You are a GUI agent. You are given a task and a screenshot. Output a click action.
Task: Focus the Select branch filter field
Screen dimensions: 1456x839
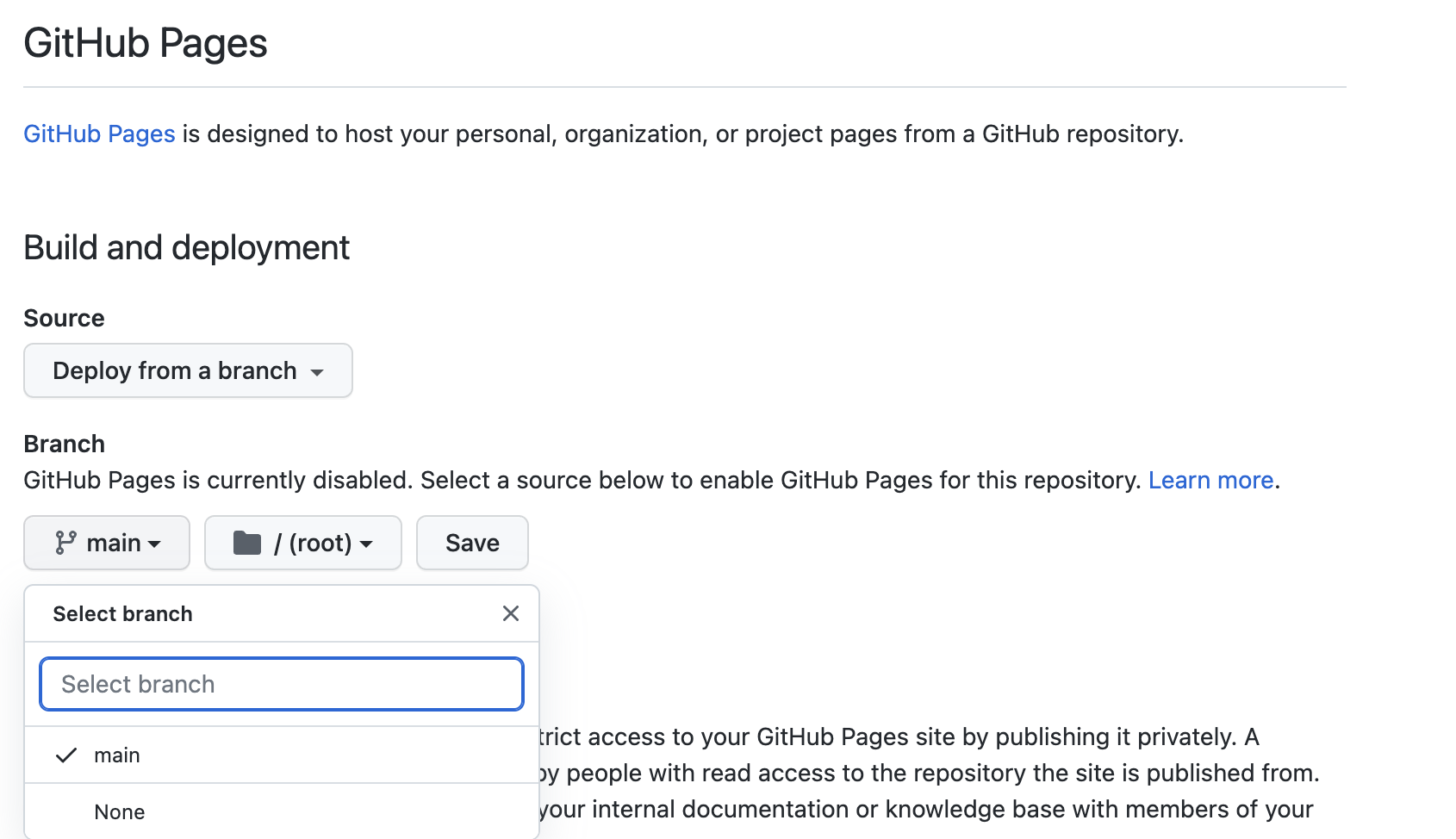coord(282,684)
